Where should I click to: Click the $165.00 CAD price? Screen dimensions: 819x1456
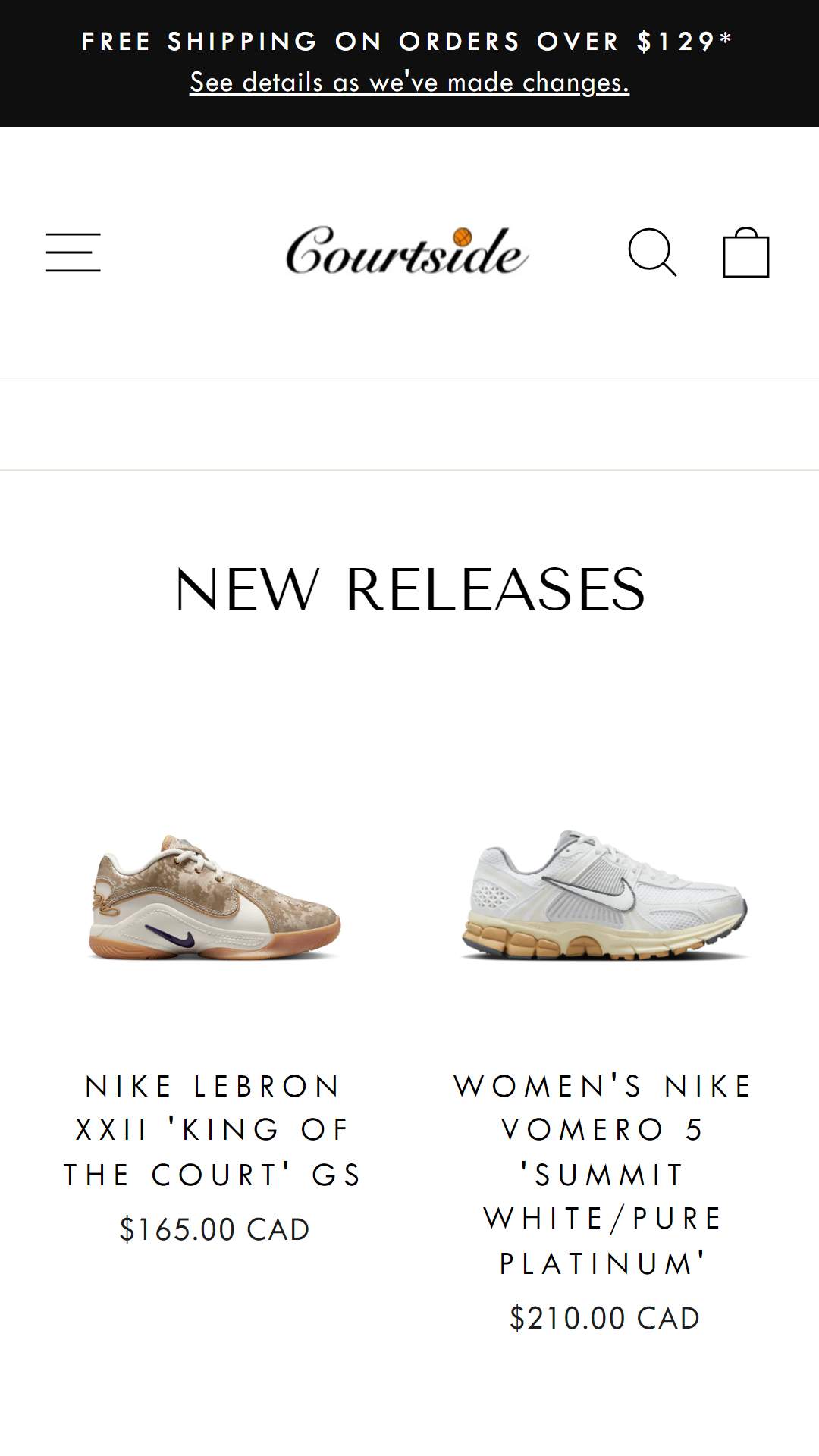click(215, 1229)
